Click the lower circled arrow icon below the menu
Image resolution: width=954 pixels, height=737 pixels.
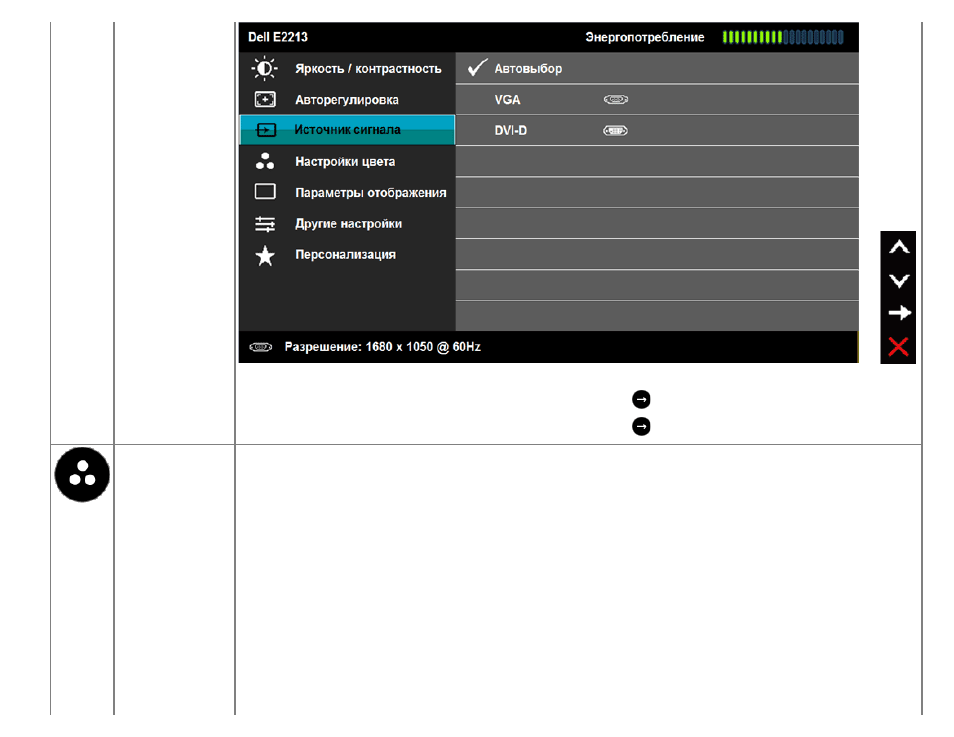point(641,426)
